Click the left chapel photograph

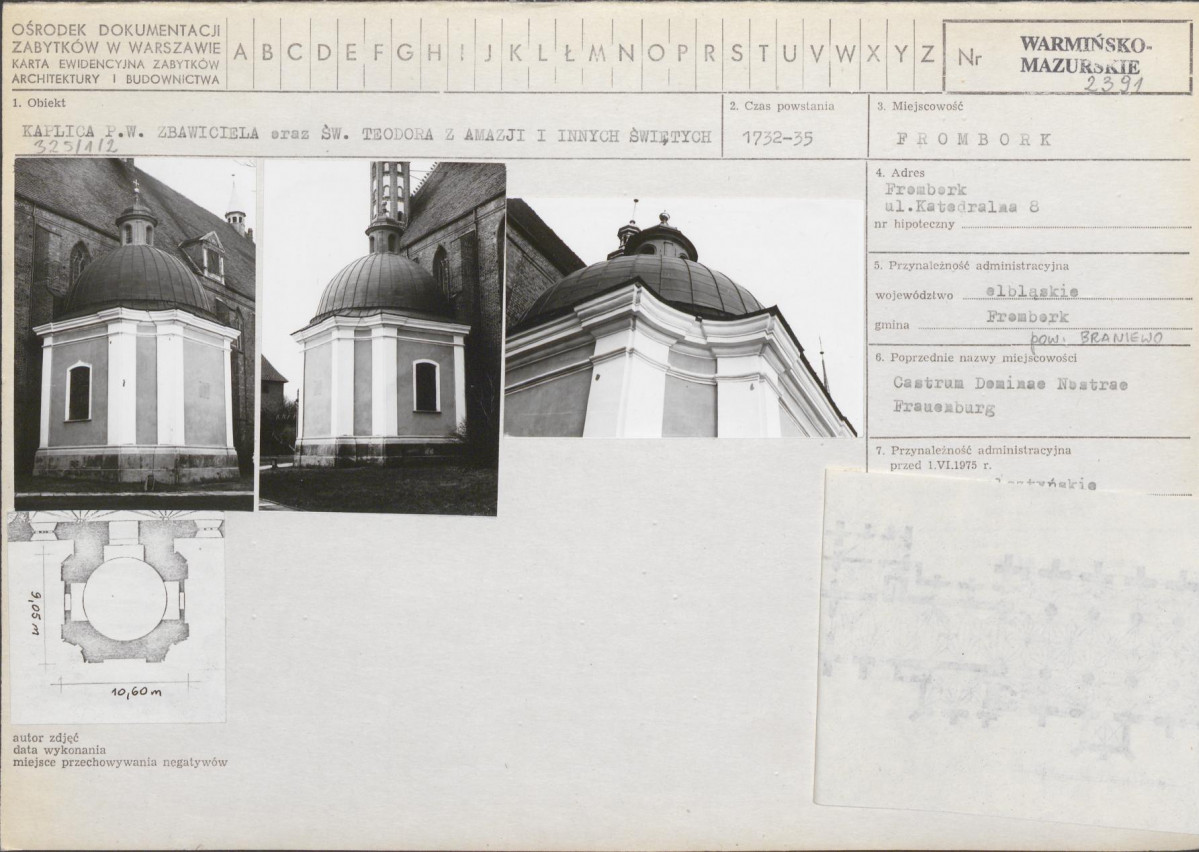pos(134,332)
